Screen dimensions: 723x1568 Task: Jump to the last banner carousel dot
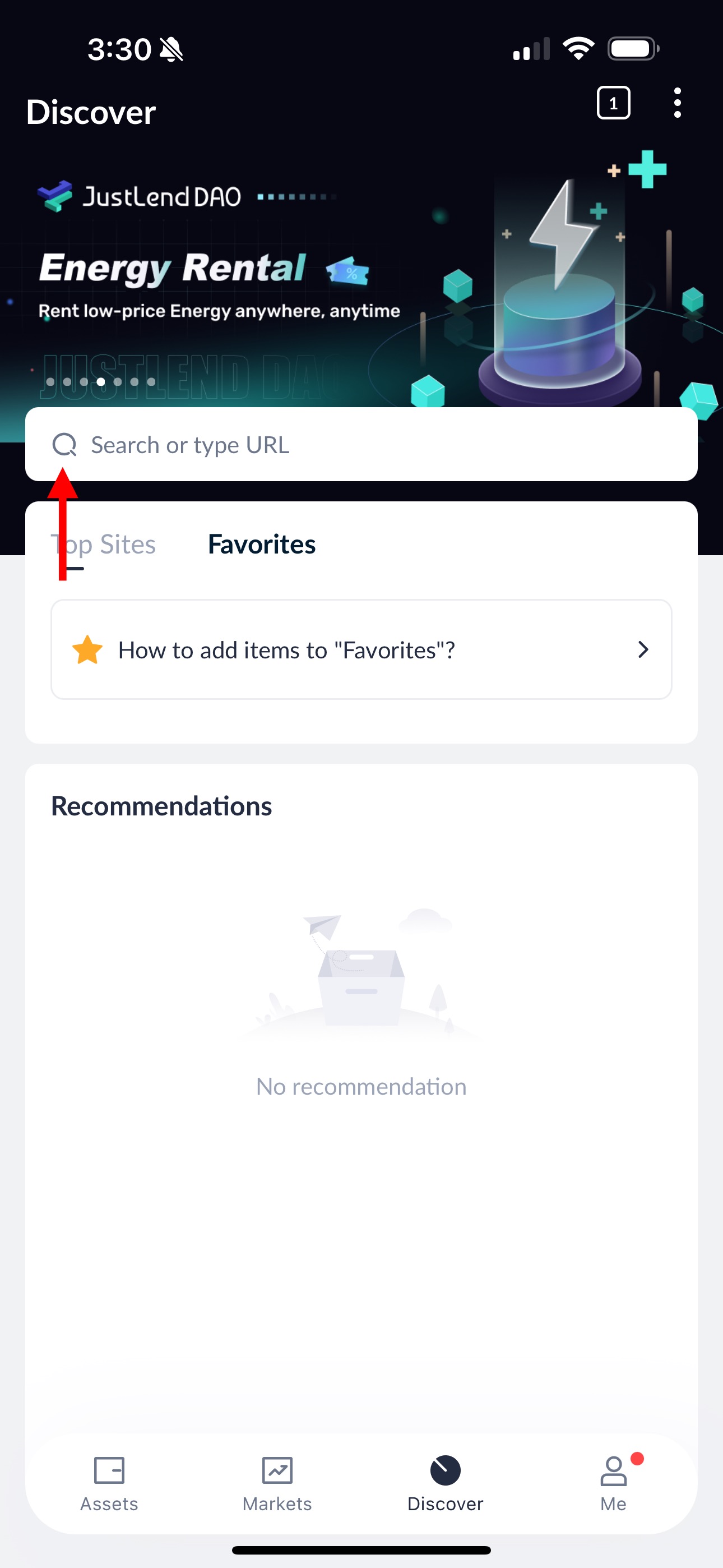tap(151, 382)
